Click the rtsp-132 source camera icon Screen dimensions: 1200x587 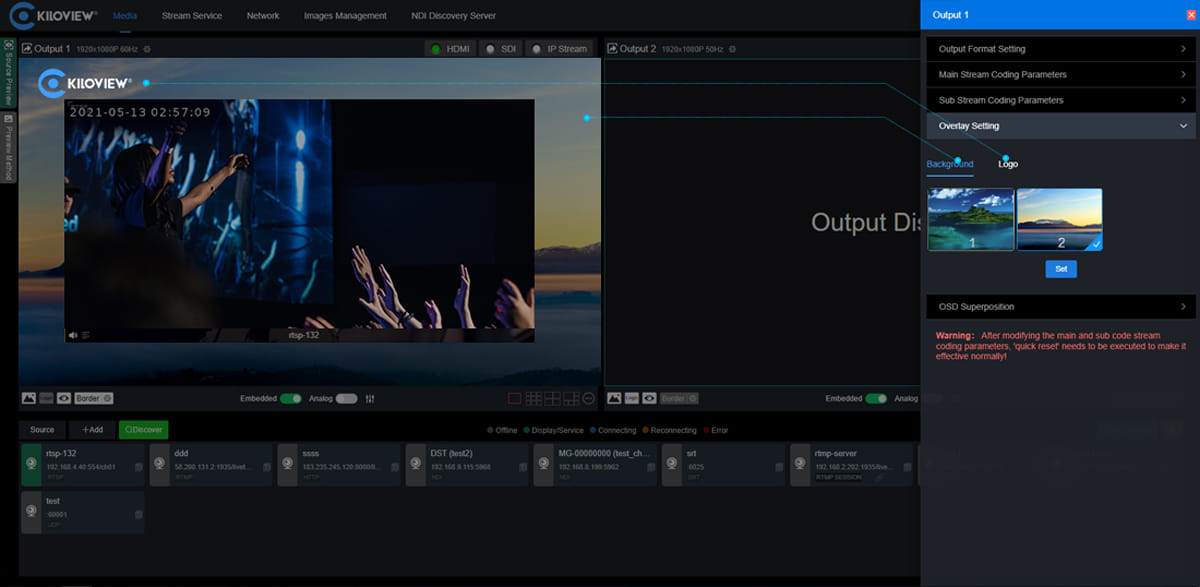click(x=31, y=465)
